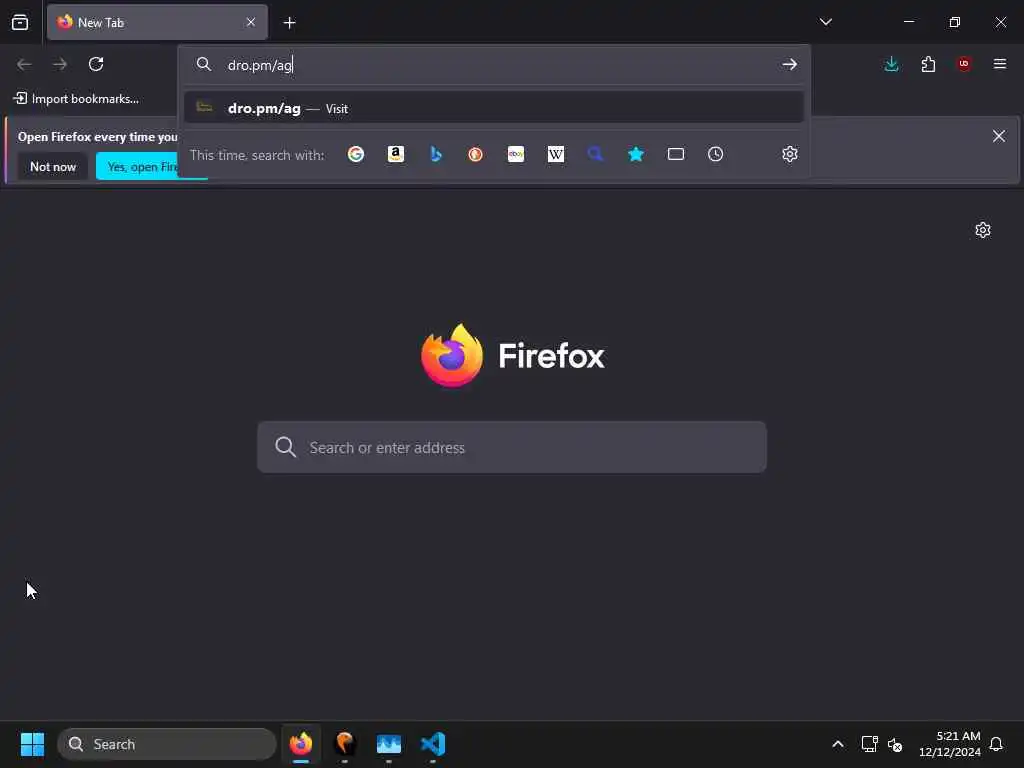The image size is (1024, 768).
Task: Open the Windows Start menu
Action: 32,744
